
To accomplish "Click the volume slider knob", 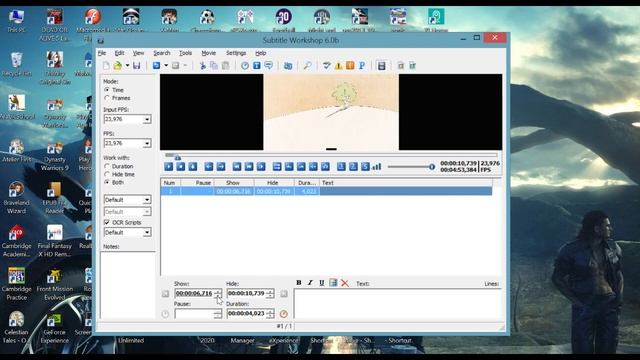I will tap(432, 167).
